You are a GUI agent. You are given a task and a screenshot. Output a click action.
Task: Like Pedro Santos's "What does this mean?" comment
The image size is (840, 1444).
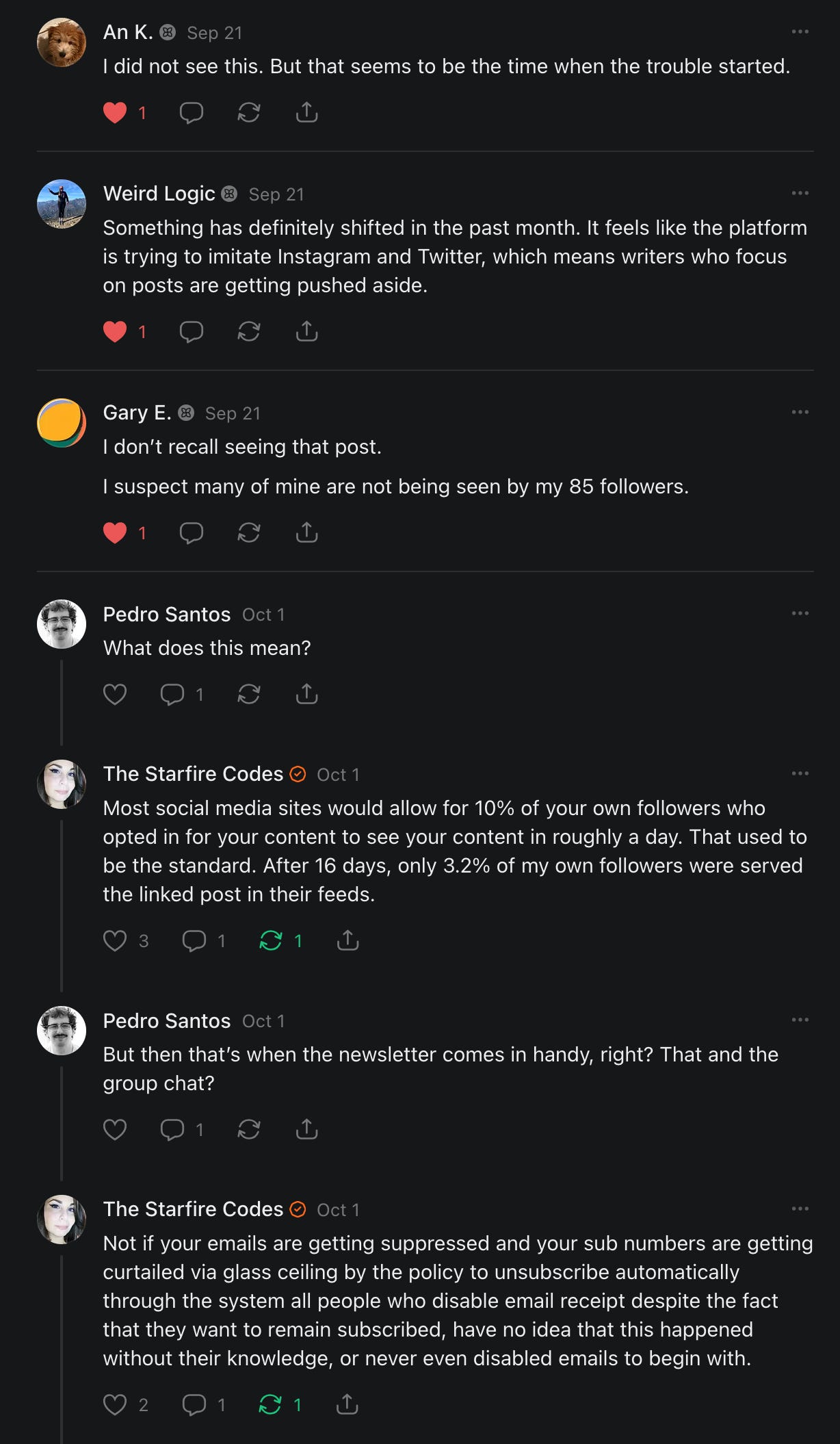115,695
